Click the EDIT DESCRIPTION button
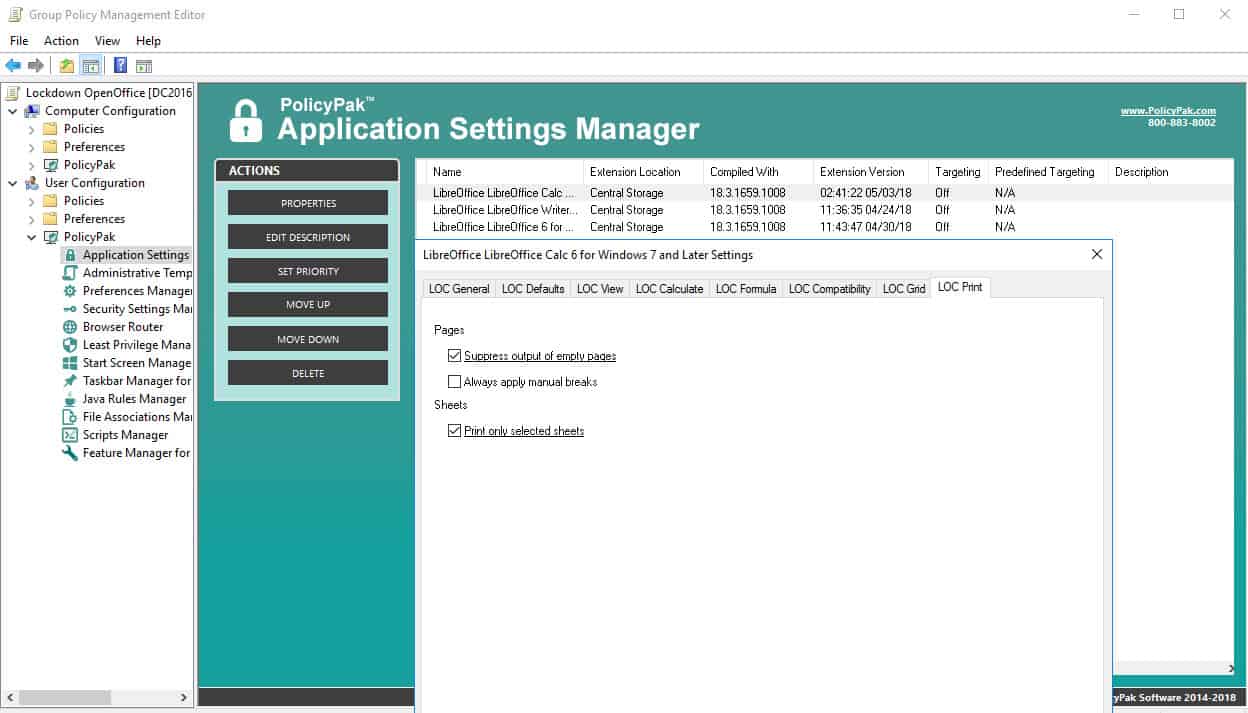Image resolution: width=1248 pixels, height=713 pixels. click(x=308, y=237)
